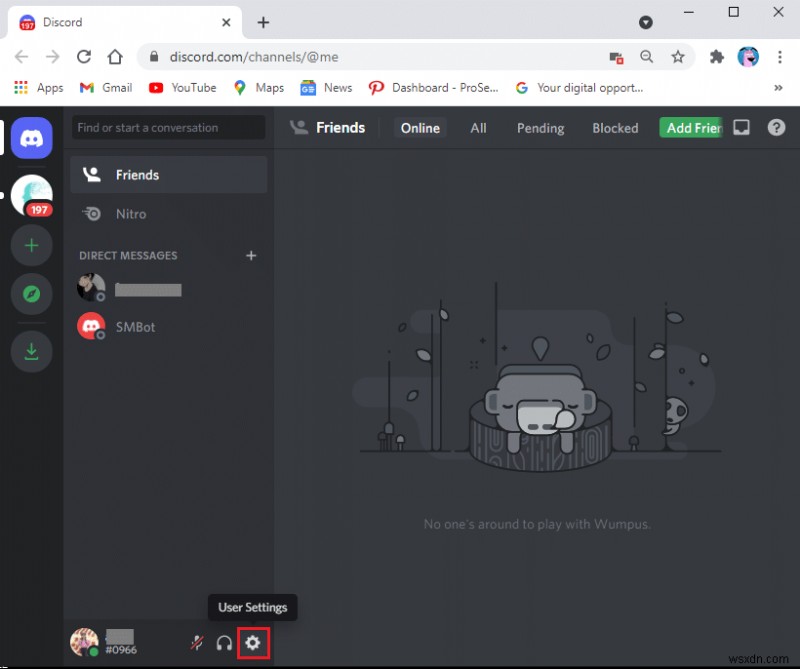Deafen audio with the headphones icon
This screenshot has width=800, height=669.
(224, 643)
